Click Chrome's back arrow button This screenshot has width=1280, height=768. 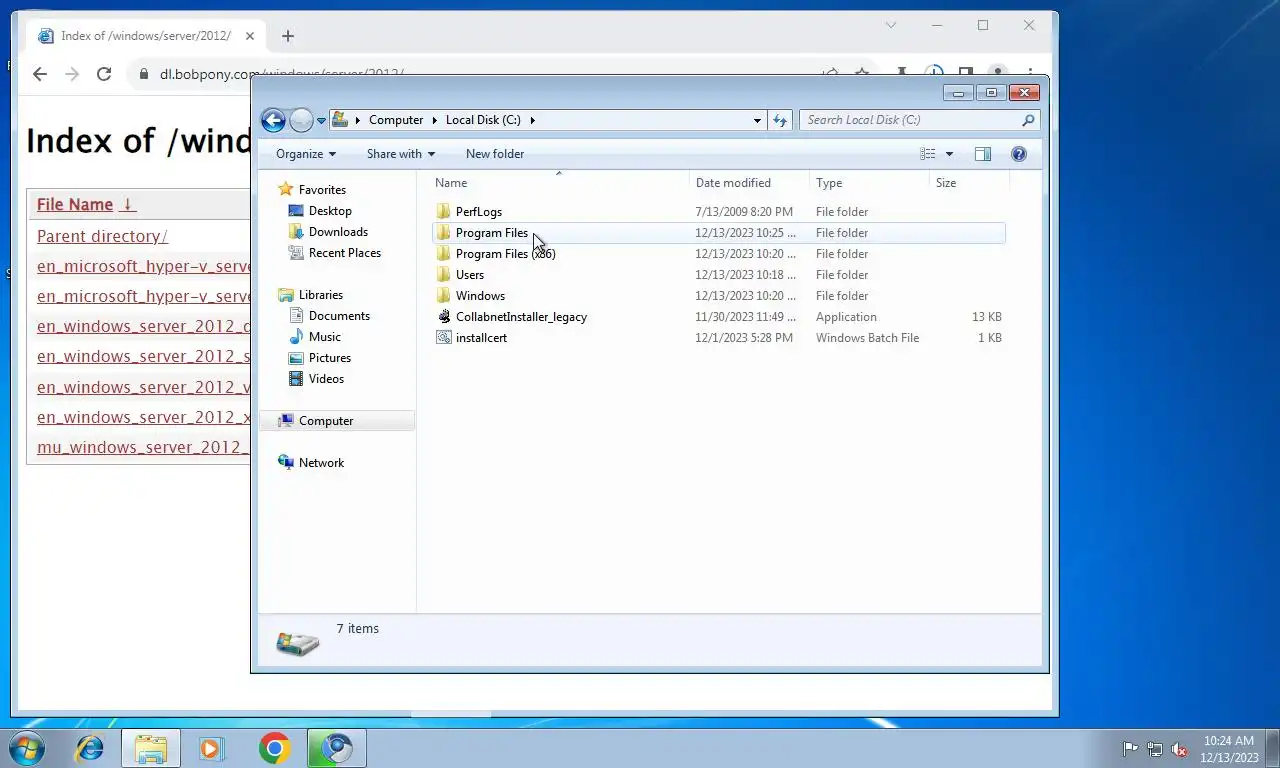[x=40, y=74]
